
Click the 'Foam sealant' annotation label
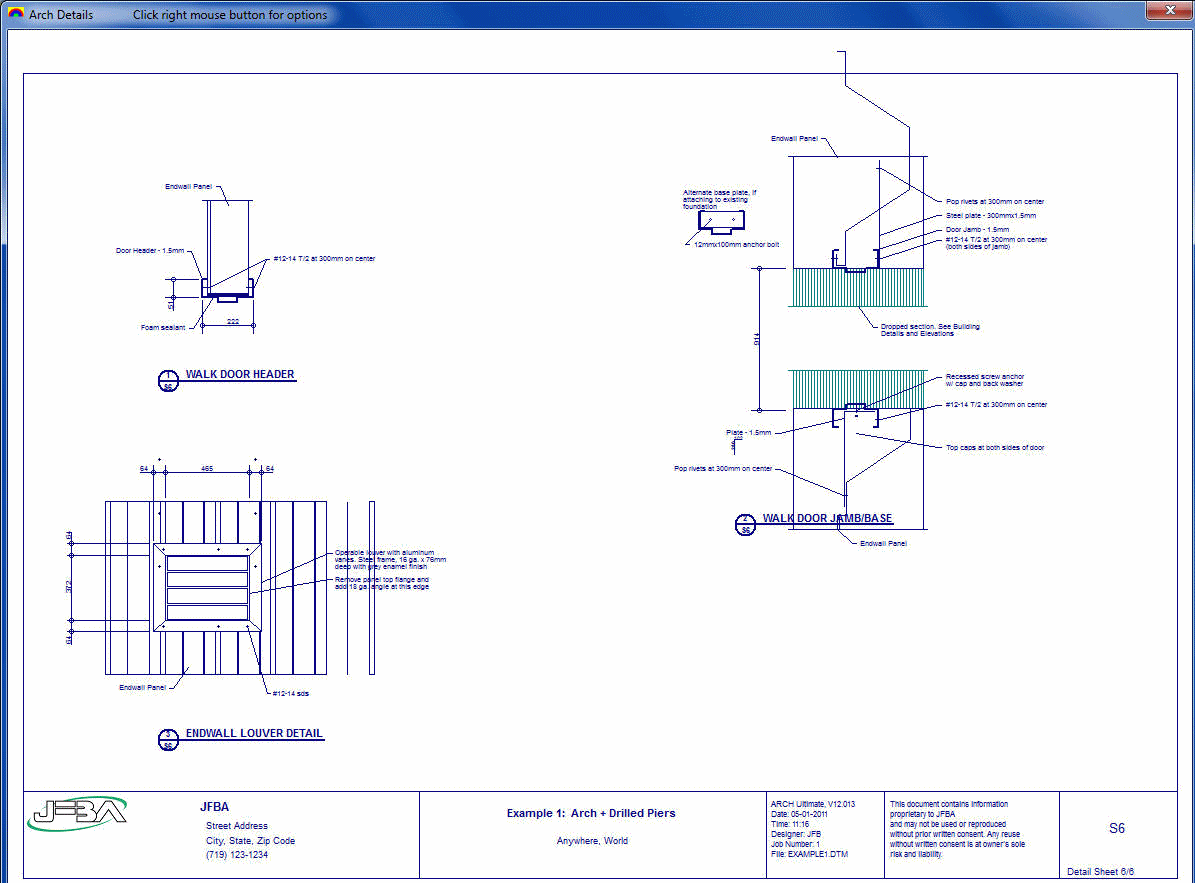[163, 327]
